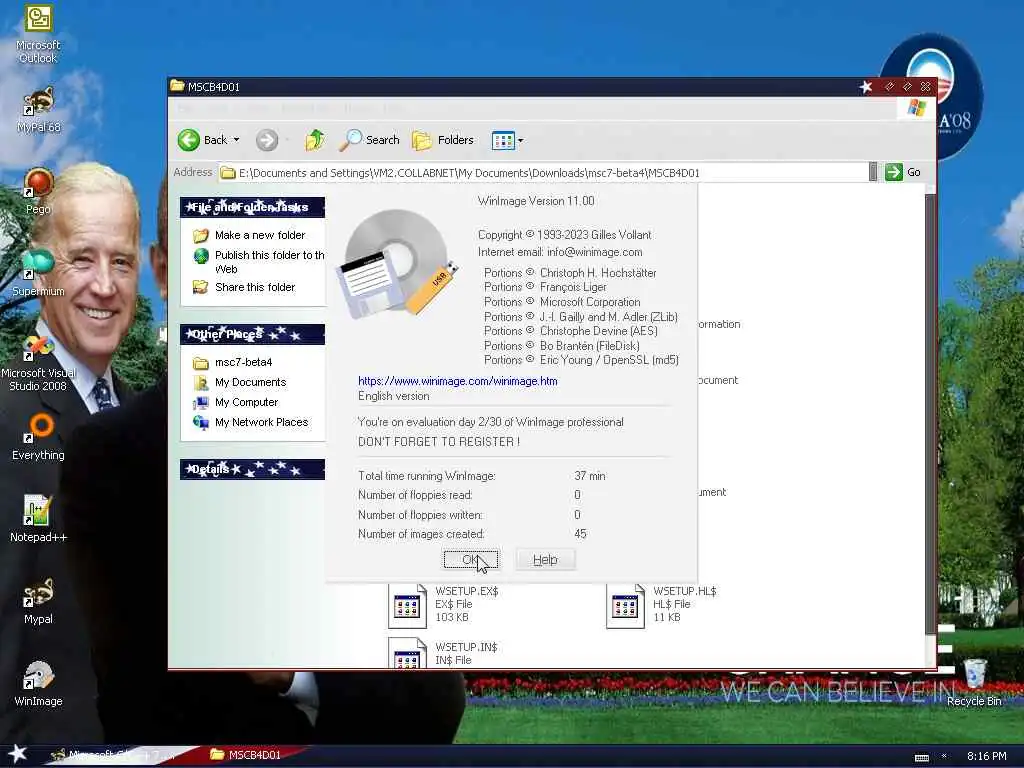This screenshot has height=768, width=1024.
Task: Collapse the Other Places panel
Action: [x=252, y=334]
